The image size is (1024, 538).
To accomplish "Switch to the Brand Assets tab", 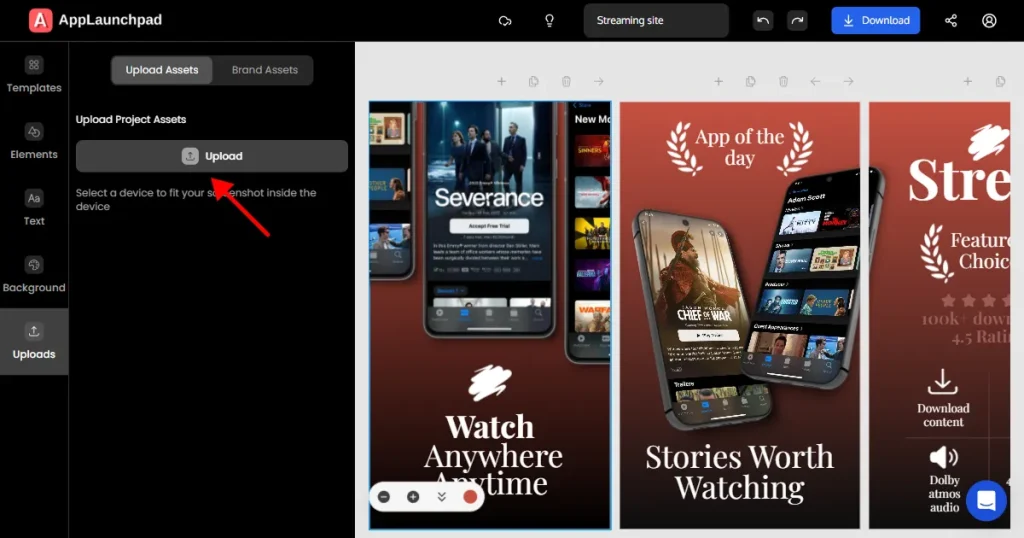I will coord(264,70).
